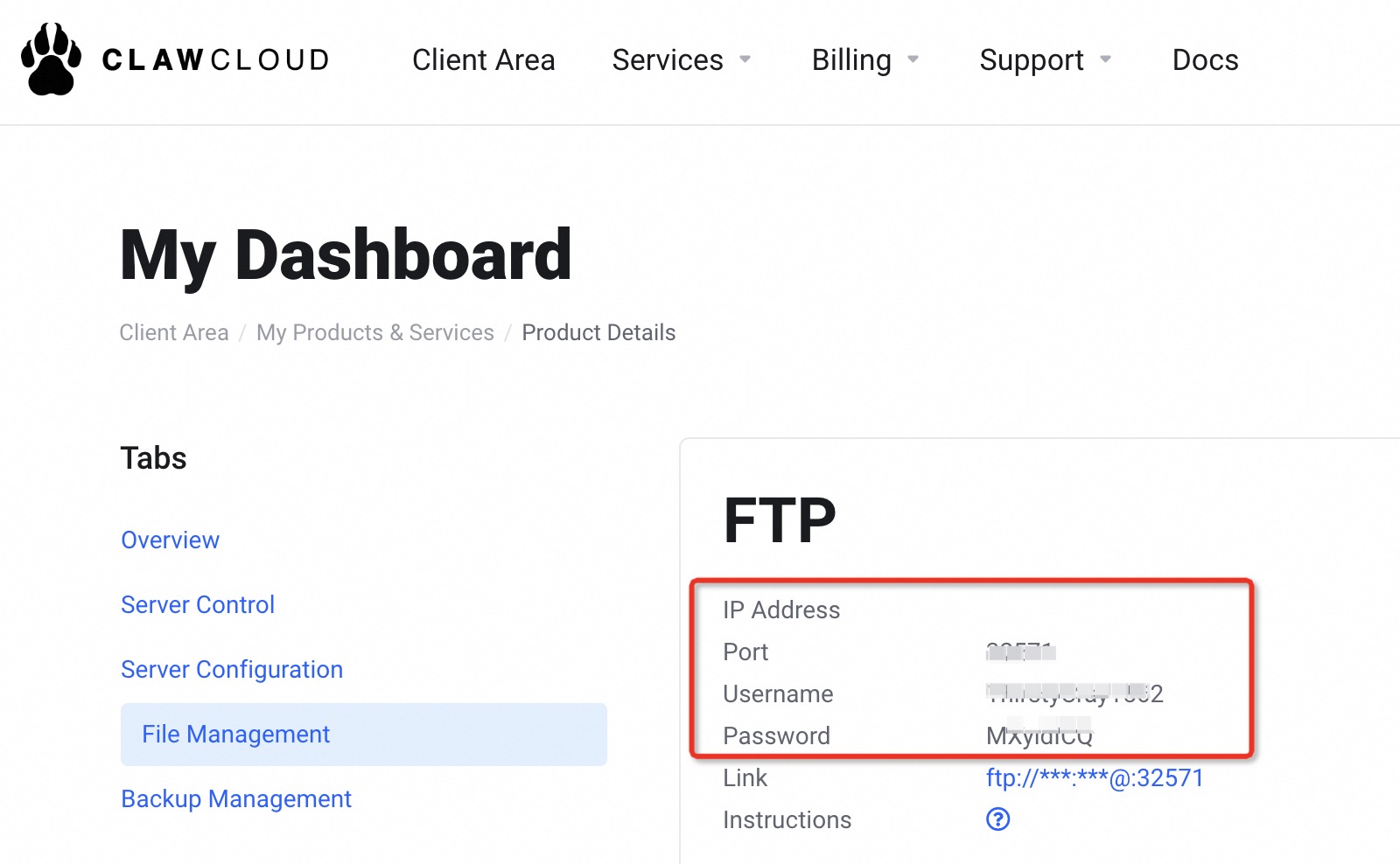Go to Client Area via the breadcrumb
Image resolution: width=1400 pixels, height=864 pixels.
click(x=174, y=332)
